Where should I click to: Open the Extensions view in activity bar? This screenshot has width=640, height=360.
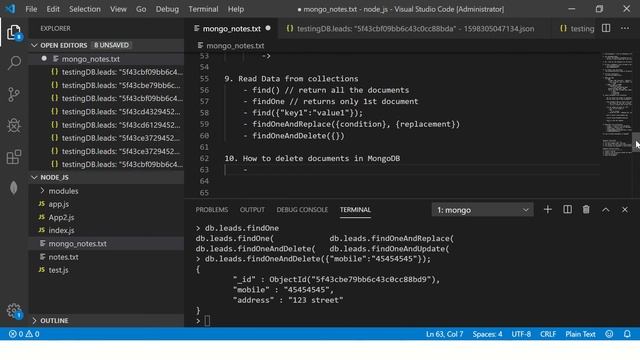(14, 157)
